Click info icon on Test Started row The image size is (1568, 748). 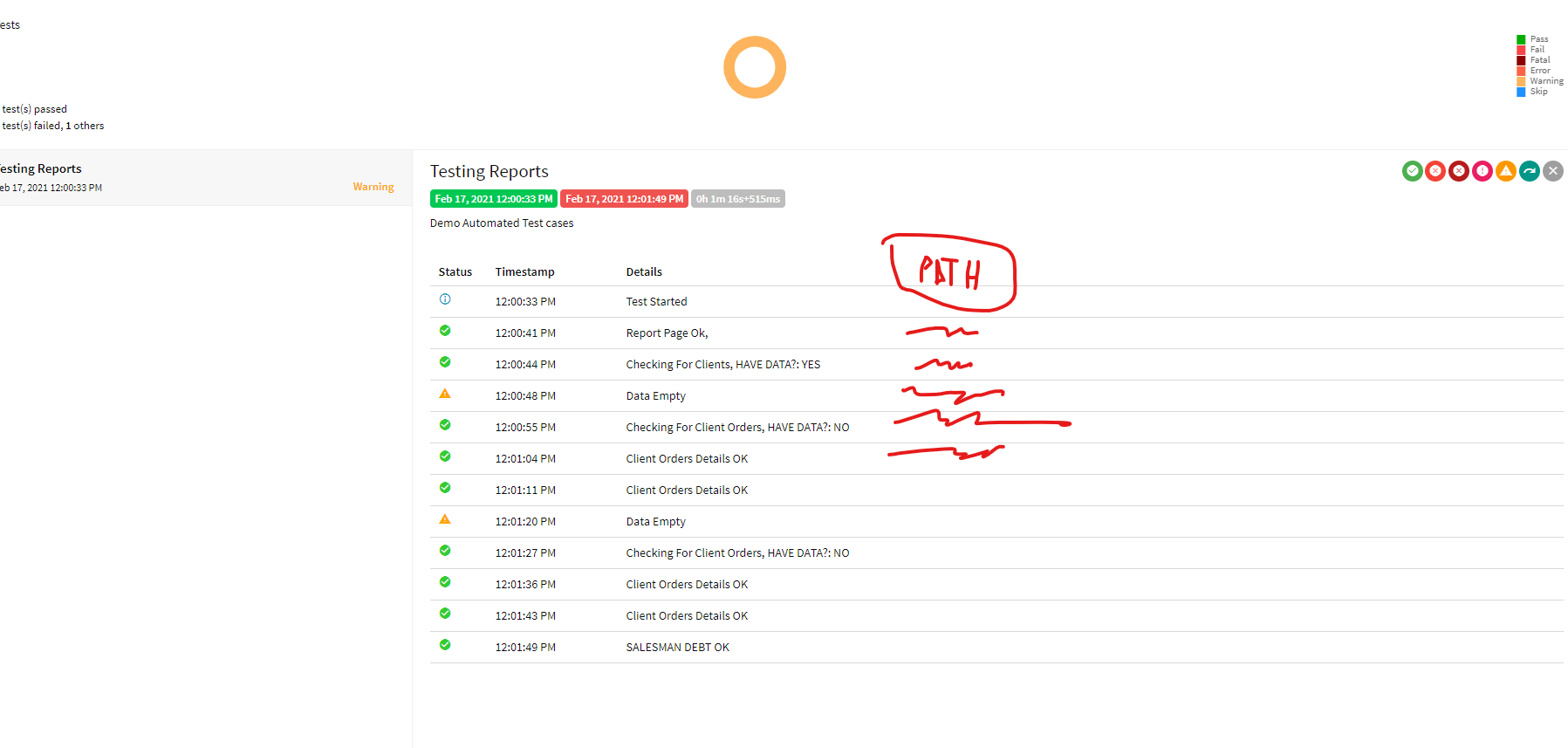point(445,299)
